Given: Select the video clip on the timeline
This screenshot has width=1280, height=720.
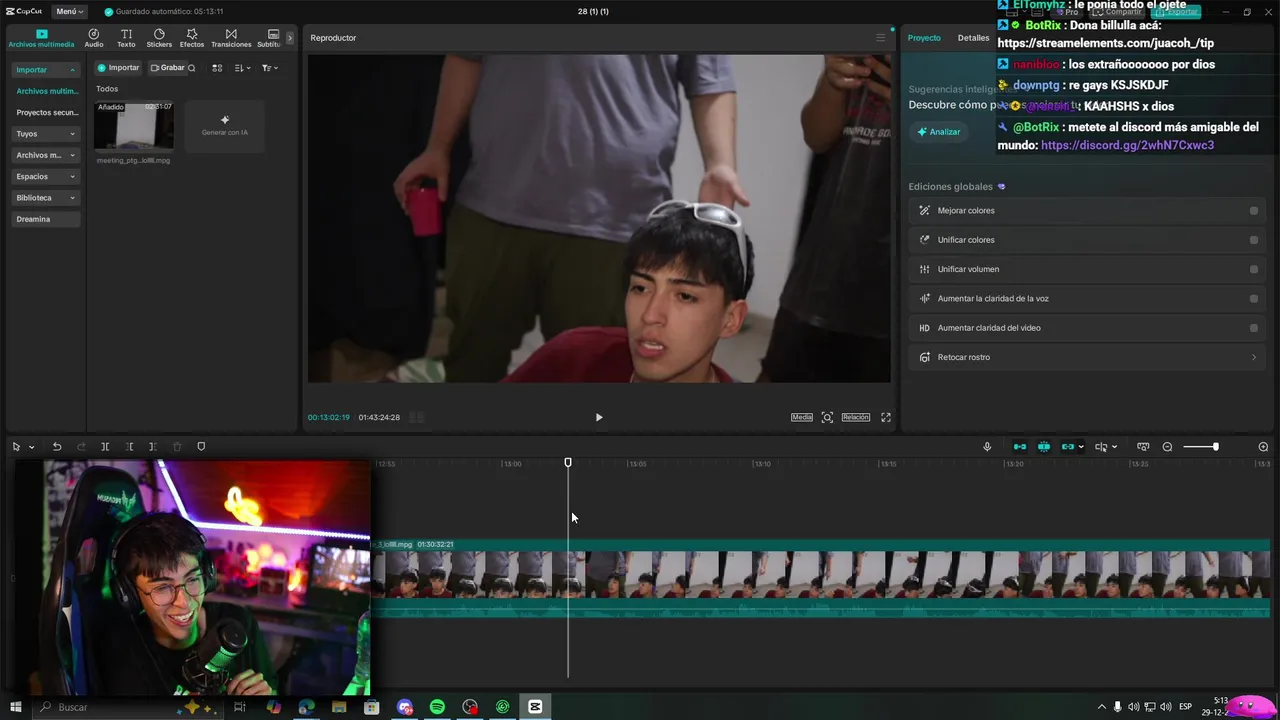Looking at the screenshot, I should [x=821, y=579].
